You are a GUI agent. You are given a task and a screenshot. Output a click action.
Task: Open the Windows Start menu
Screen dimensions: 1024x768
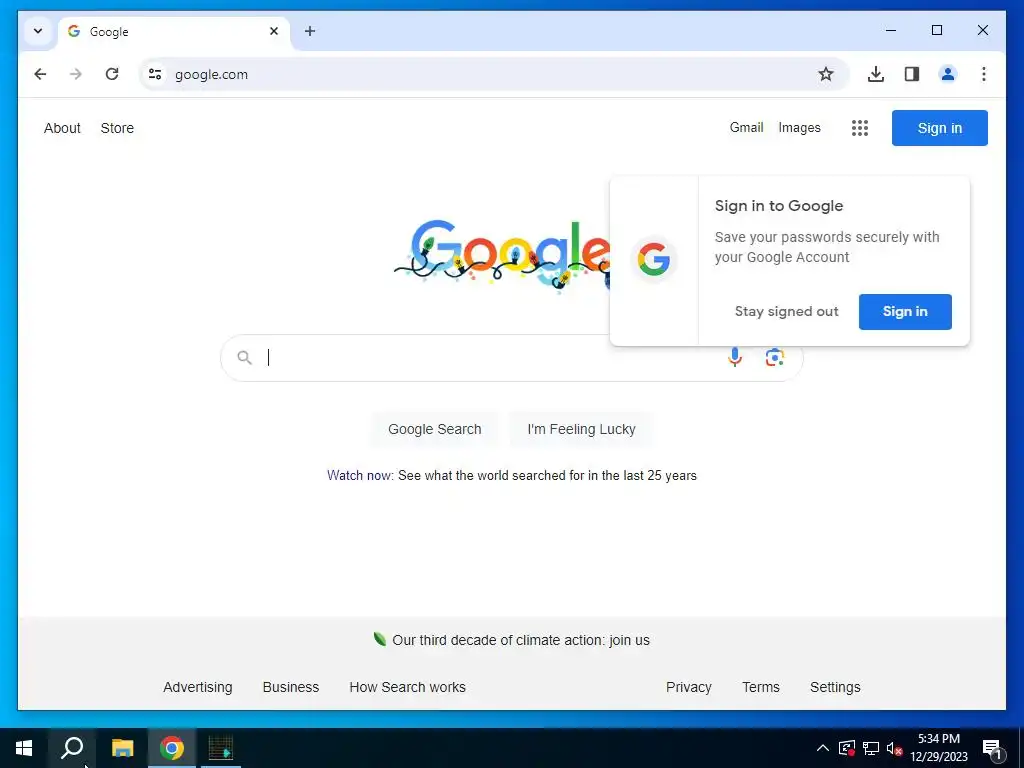[x=24, y=748]
